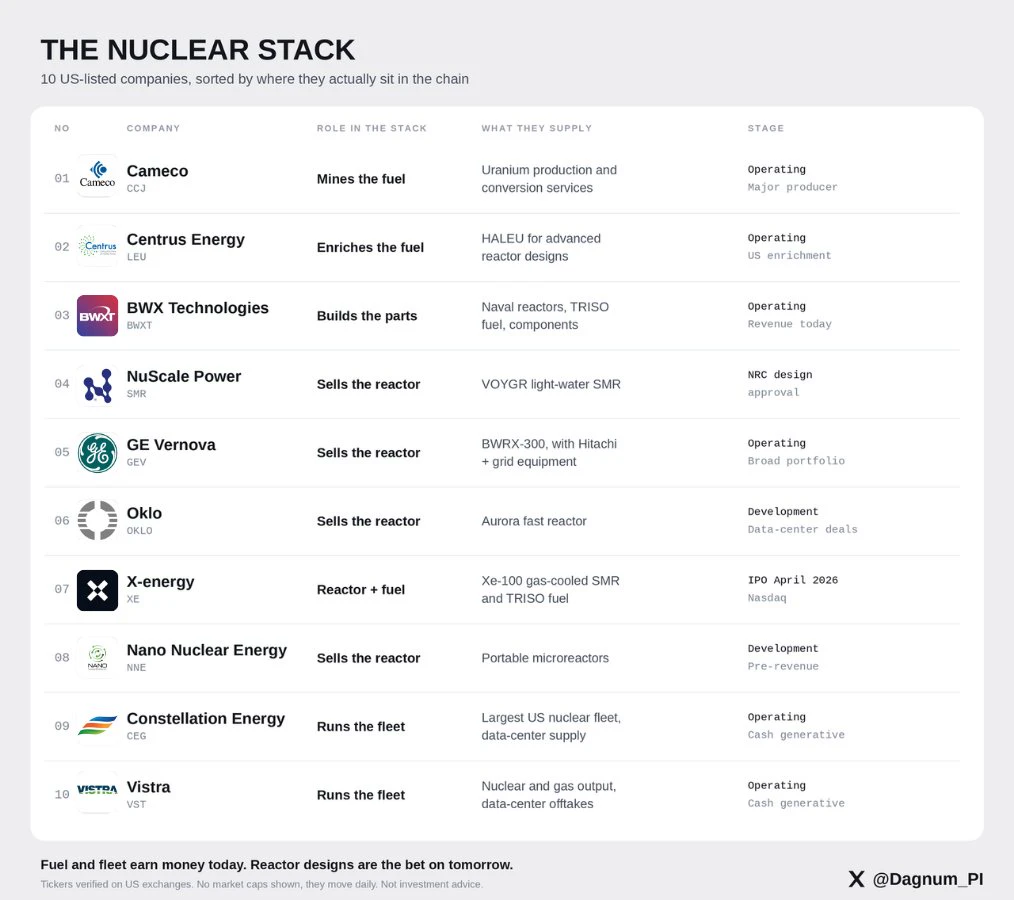Select the Nano Nuclear Energy company name
Image resolution: width=1014 pixels, height=900 pixels.
(x=206, y=650)
